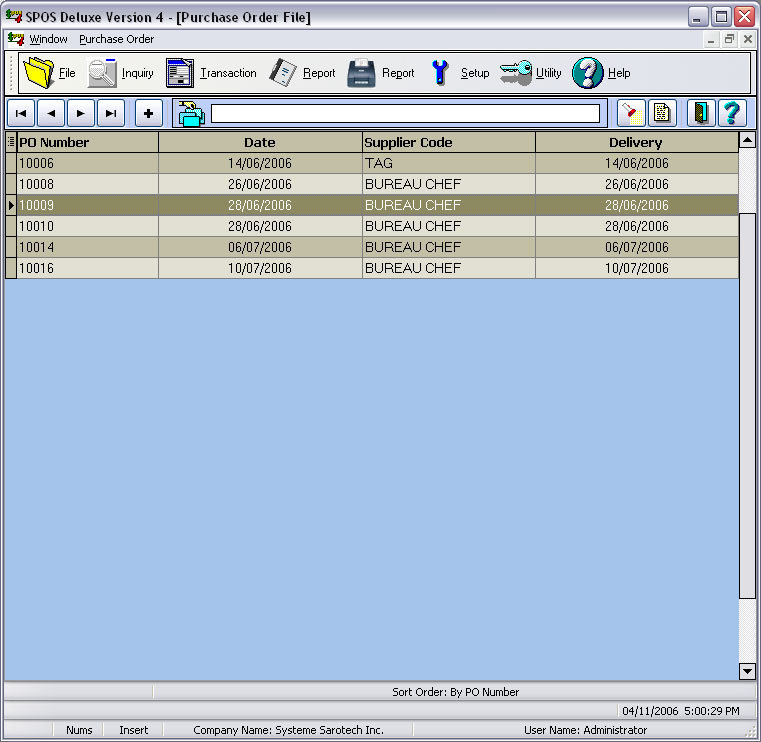Viewport: 761px width, 742px height.
Task: Click the search printer-hand icon
Action: (191, 114)
